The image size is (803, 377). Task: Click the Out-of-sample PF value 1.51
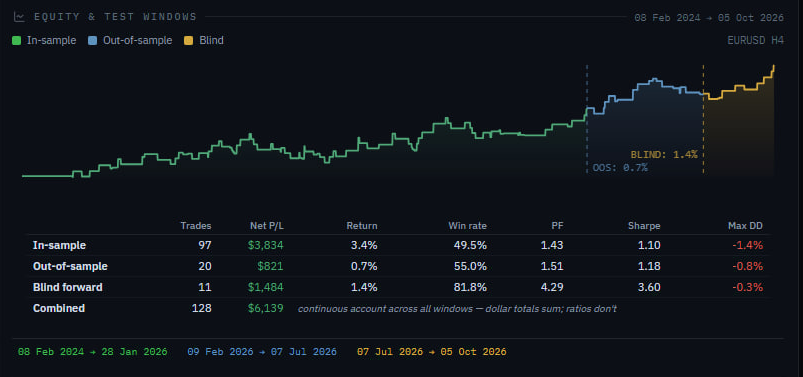[552, 266]
